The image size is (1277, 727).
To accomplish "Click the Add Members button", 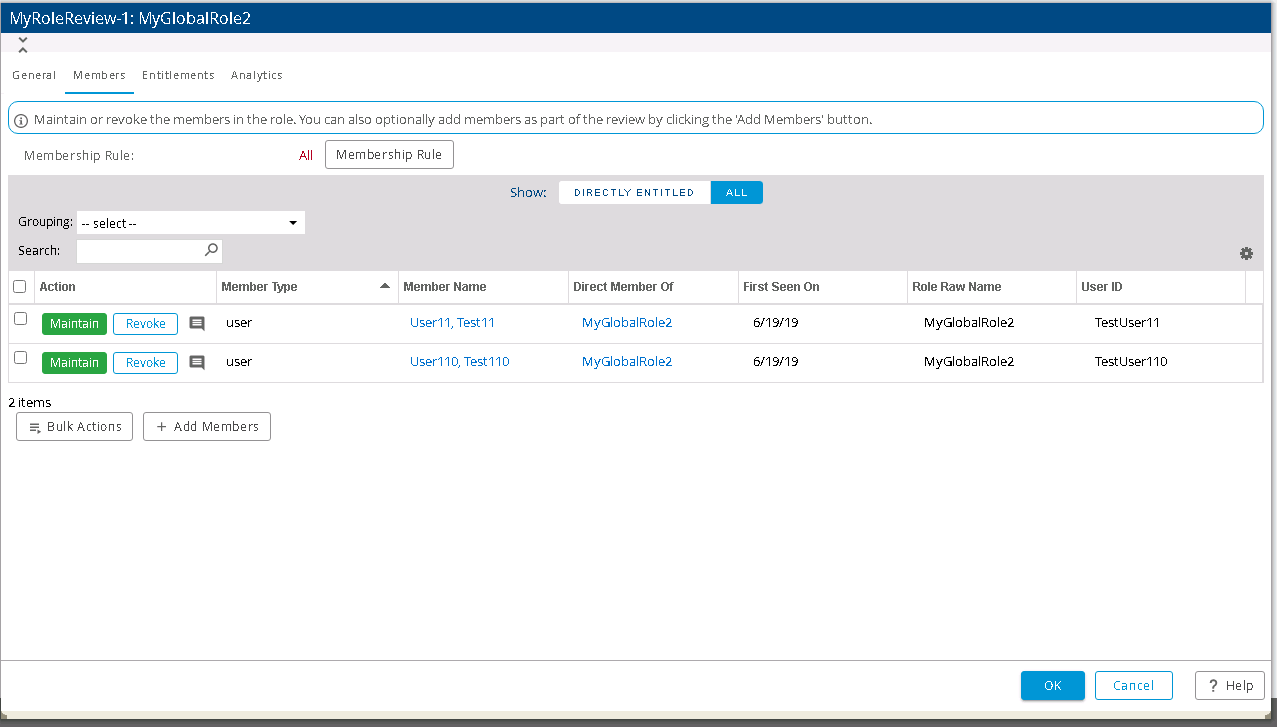I will pyautogui.click(x=207, y=427).
